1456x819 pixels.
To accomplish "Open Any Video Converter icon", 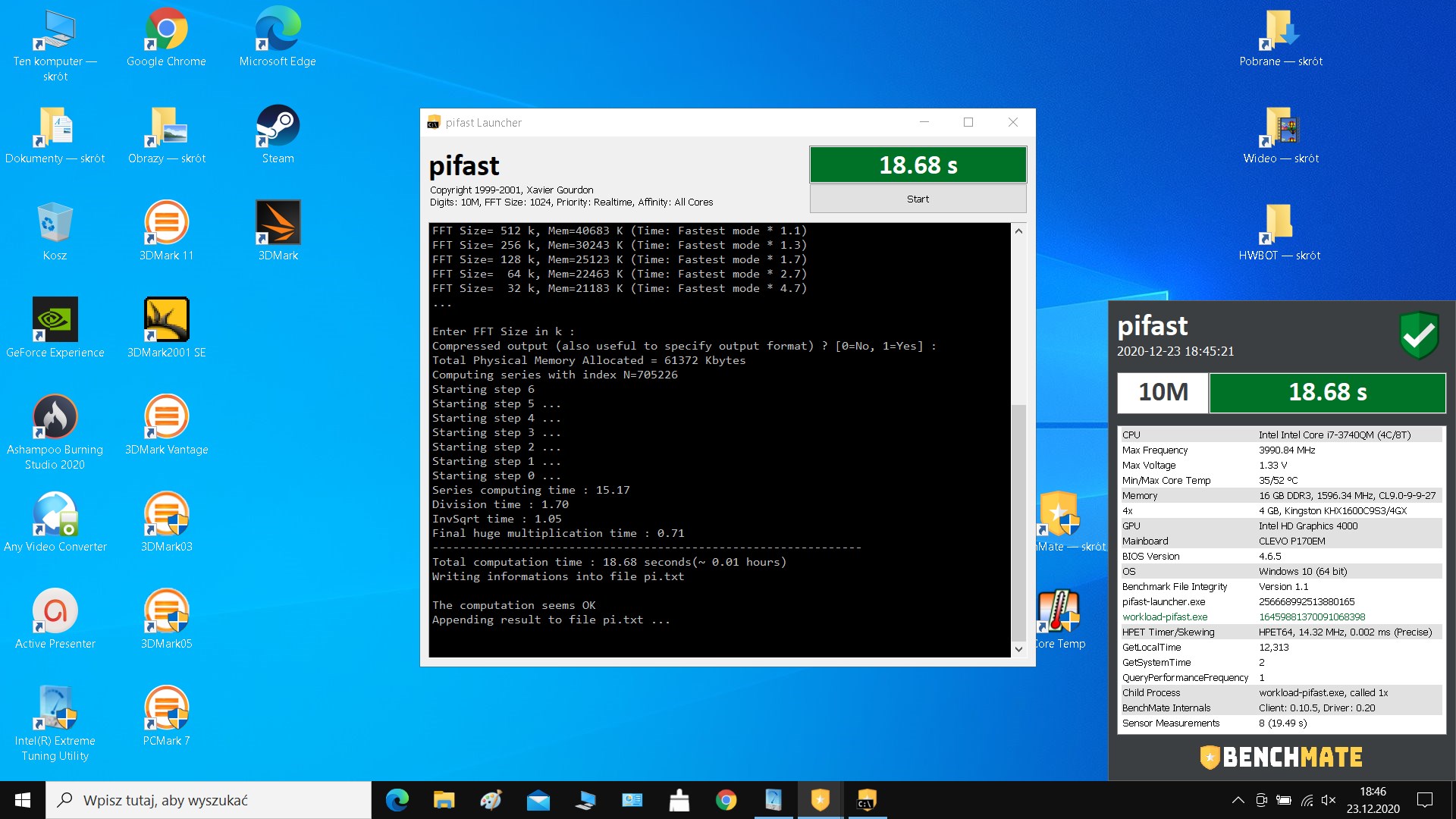I will [x=55, y=523].
